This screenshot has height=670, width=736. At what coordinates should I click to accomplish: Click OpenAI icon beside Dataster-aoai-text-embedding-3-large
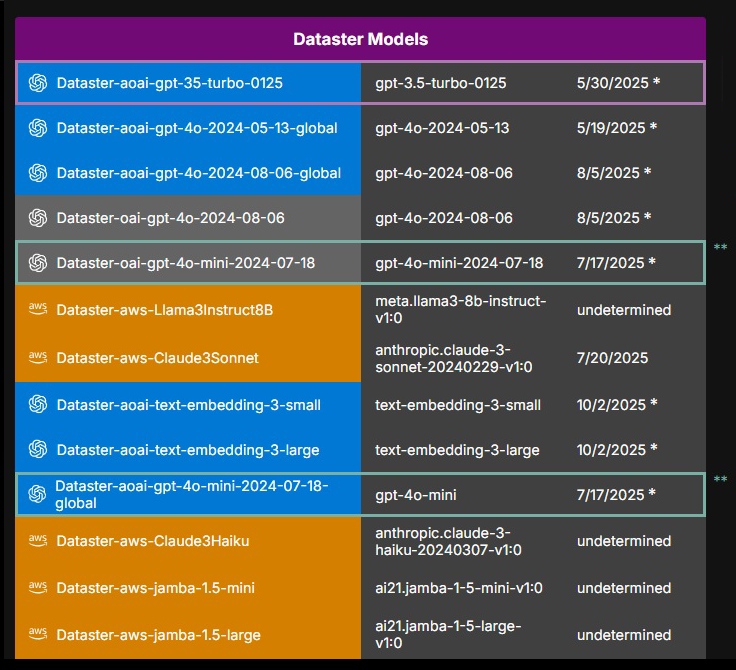click(38, 449)
